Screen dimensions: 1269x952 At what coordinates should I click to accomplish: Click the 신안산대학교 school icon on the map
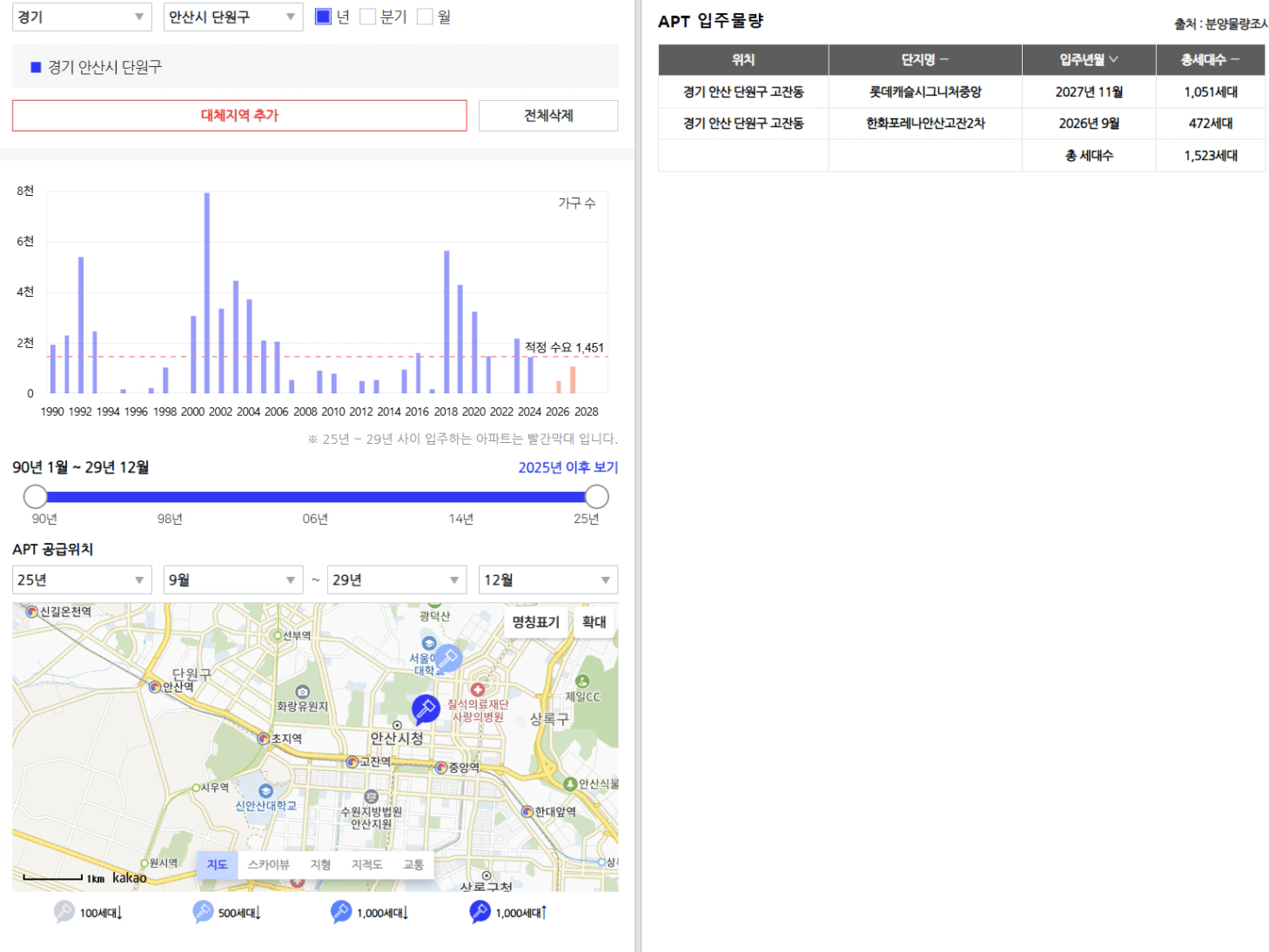tap(266, 791)
